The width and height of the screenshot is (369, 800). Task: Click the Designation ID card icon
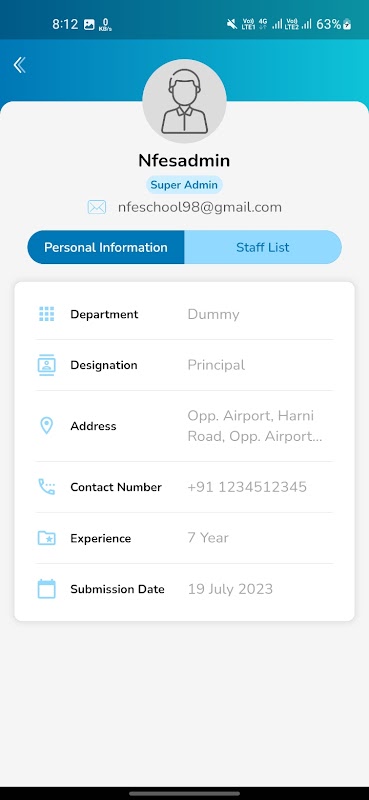click(46, 365)
